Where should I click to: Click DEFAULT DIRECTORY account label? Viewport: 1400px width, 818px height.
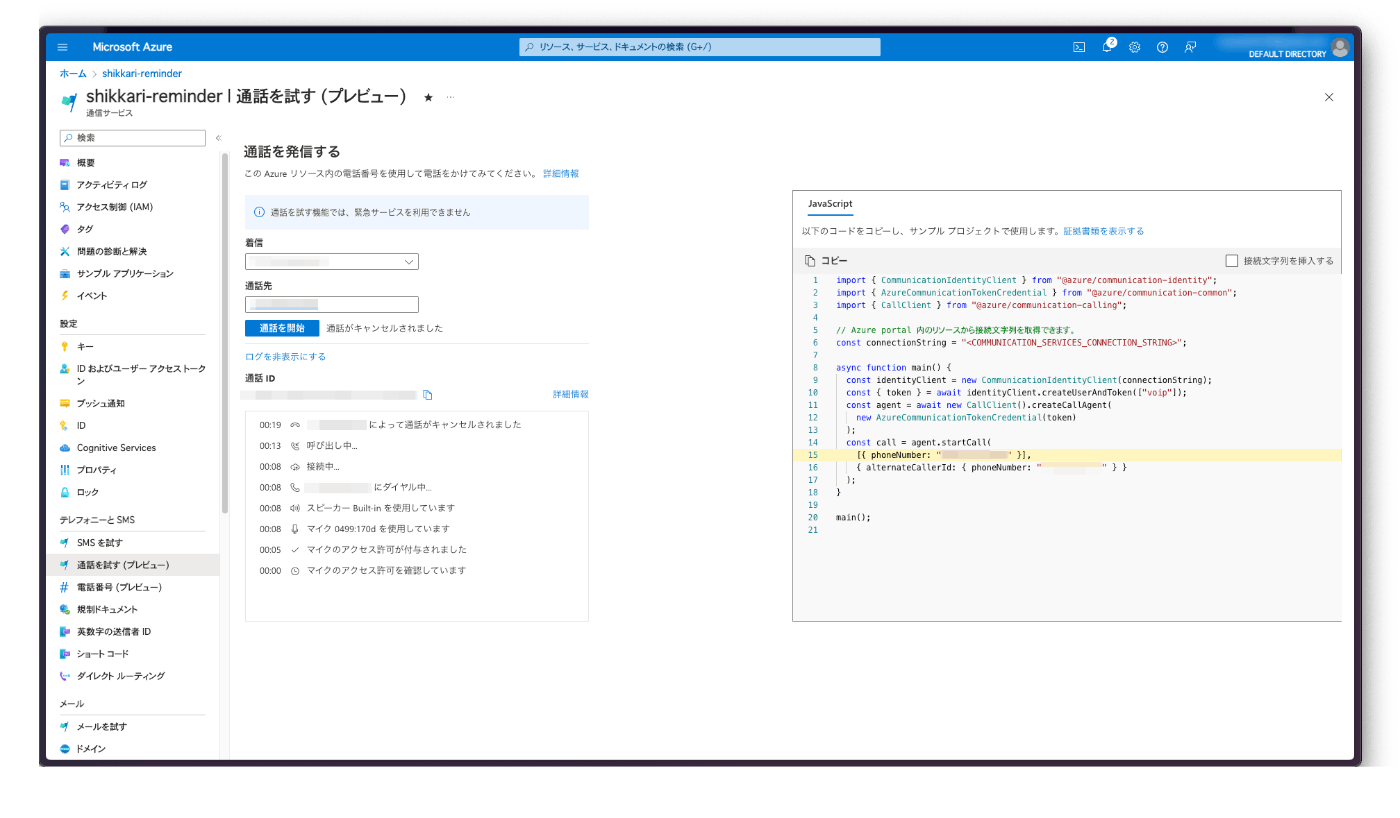(x=1287, y=54)
